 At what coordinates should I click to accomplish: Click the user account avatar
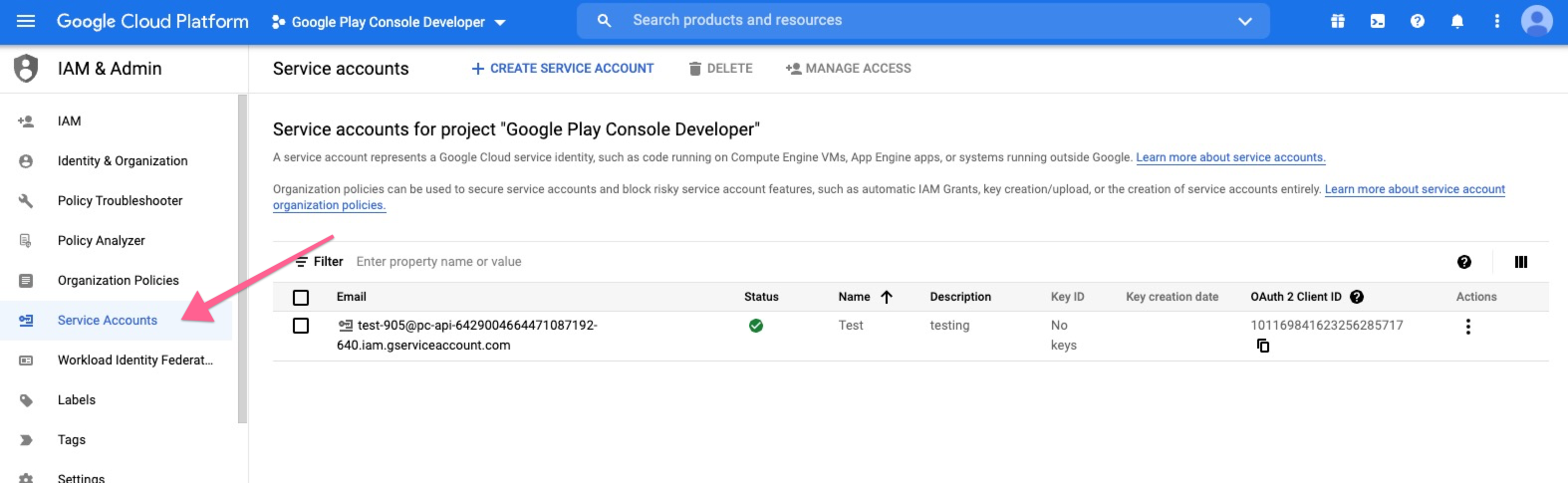1536,21
